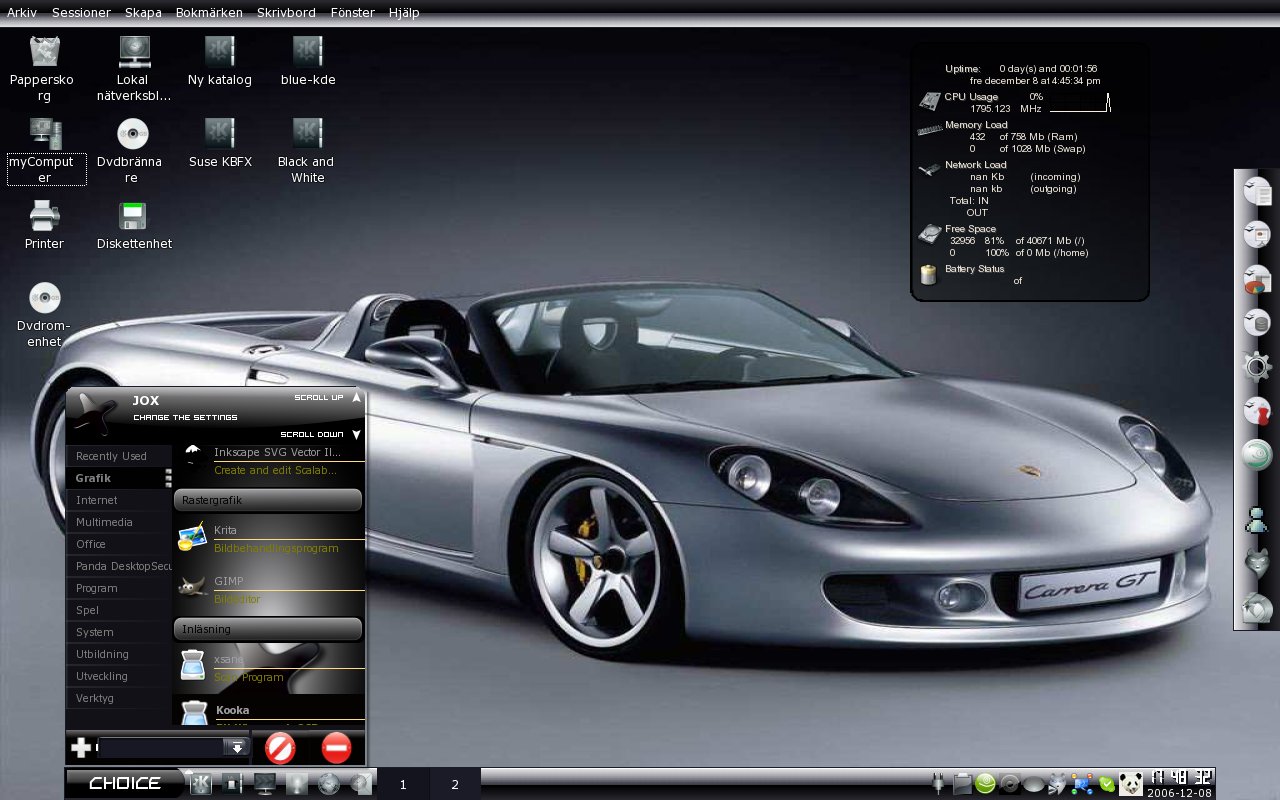
Task: Launch Kooka from the menu
Action: [x=270, y=710]
